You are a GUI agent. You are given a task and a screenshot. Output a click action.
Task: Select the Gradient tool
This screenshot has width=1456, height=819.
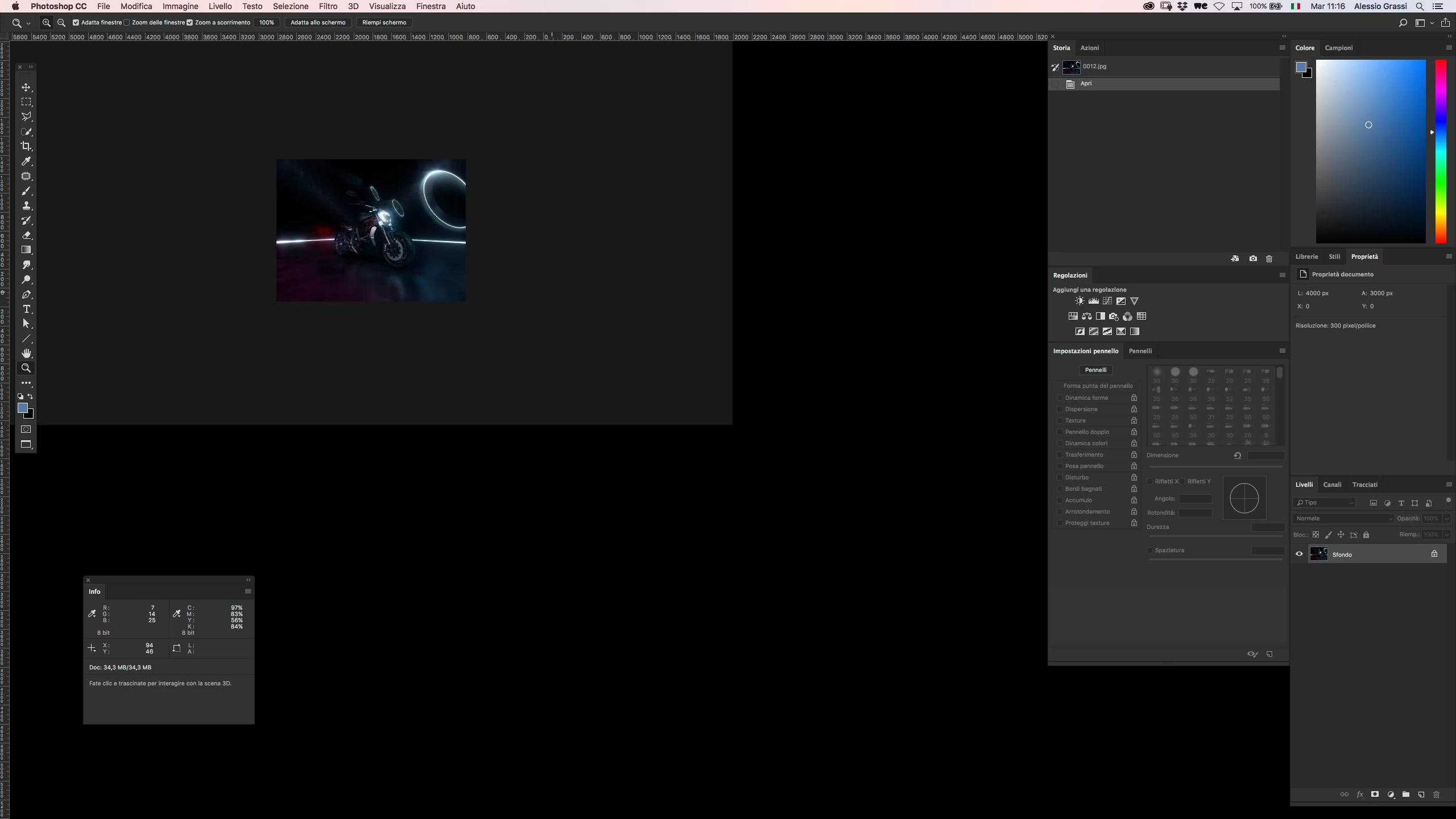tap(26, 250)
